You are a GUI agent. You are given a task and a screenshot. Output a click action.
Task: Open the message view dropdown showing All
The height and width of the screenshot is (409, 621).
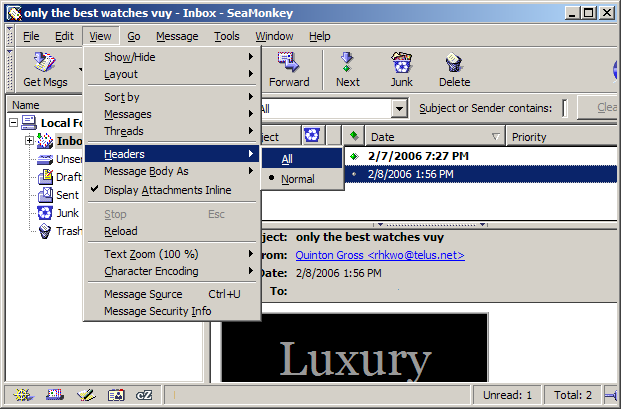pos(398,108)
